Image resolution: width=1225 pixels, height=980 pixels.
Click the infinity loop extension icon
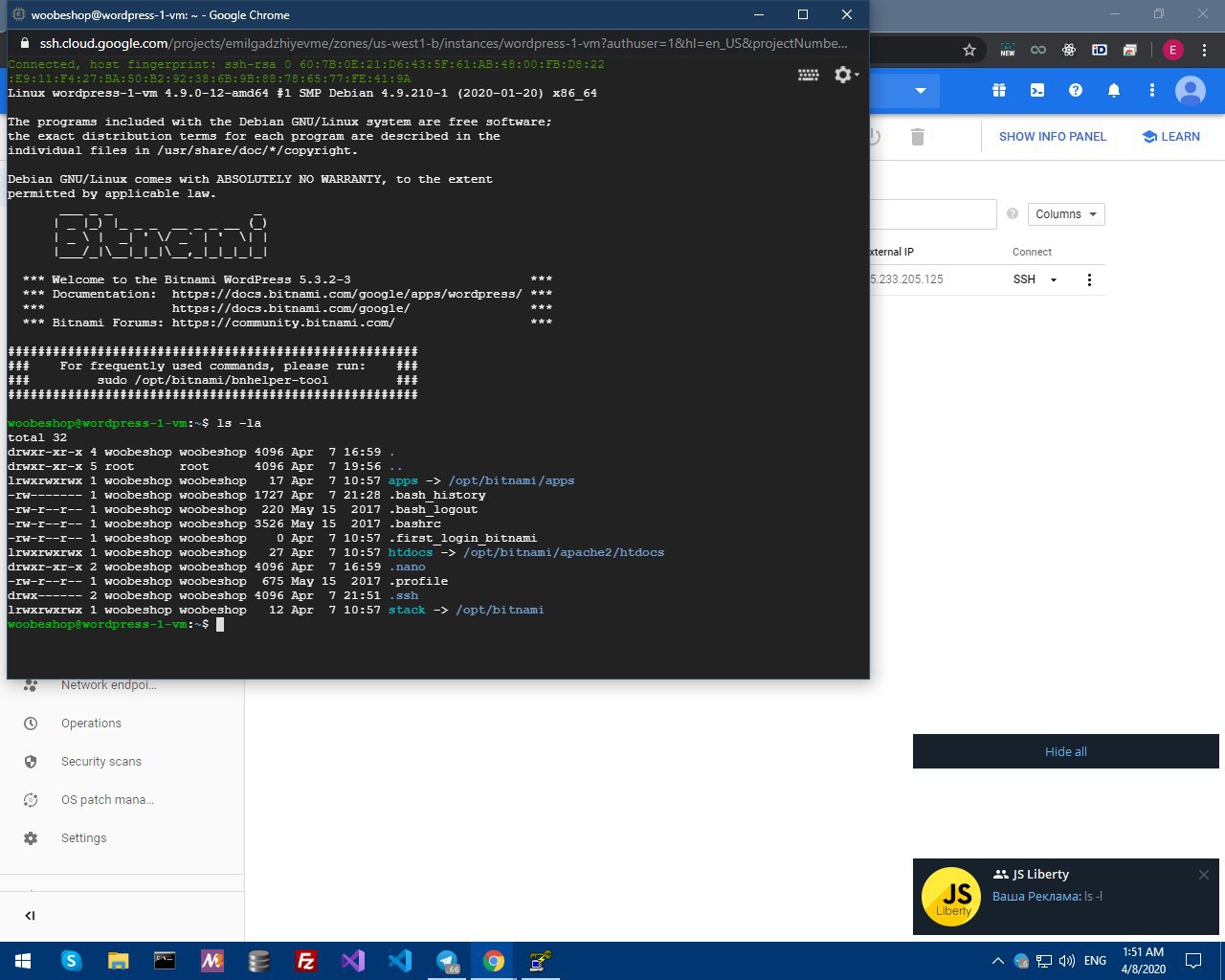(1038, 50)
